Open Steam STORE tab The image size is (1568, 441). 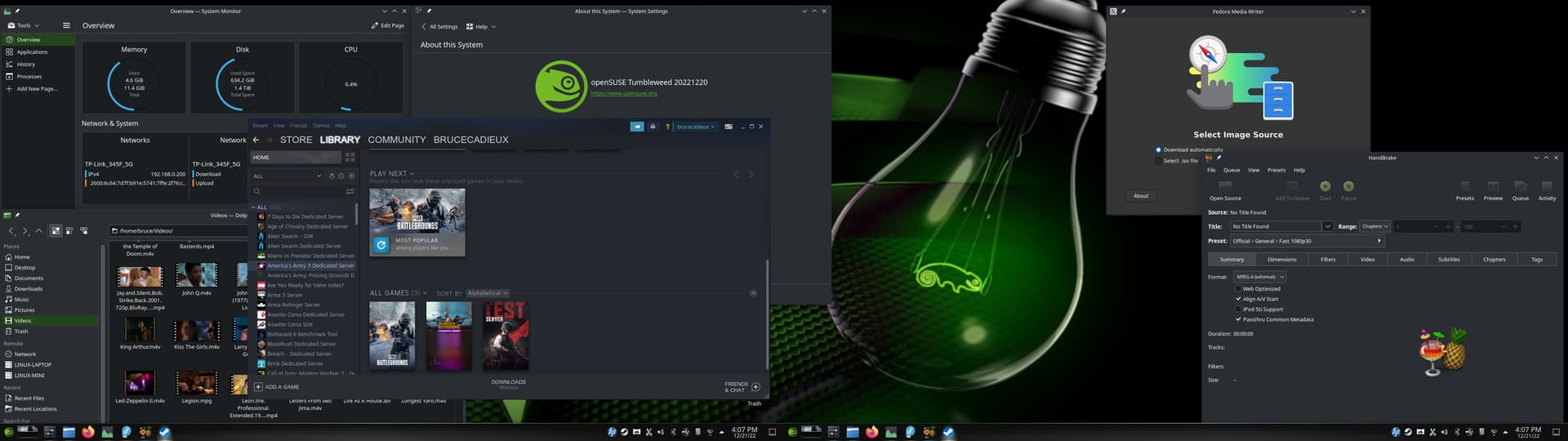point(296,140)
